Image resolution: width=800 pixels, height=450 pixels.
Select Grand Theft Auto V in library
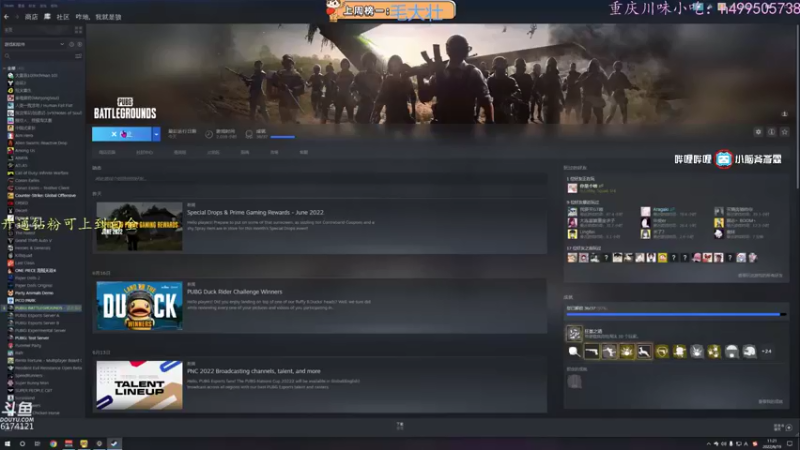[33, 240]
